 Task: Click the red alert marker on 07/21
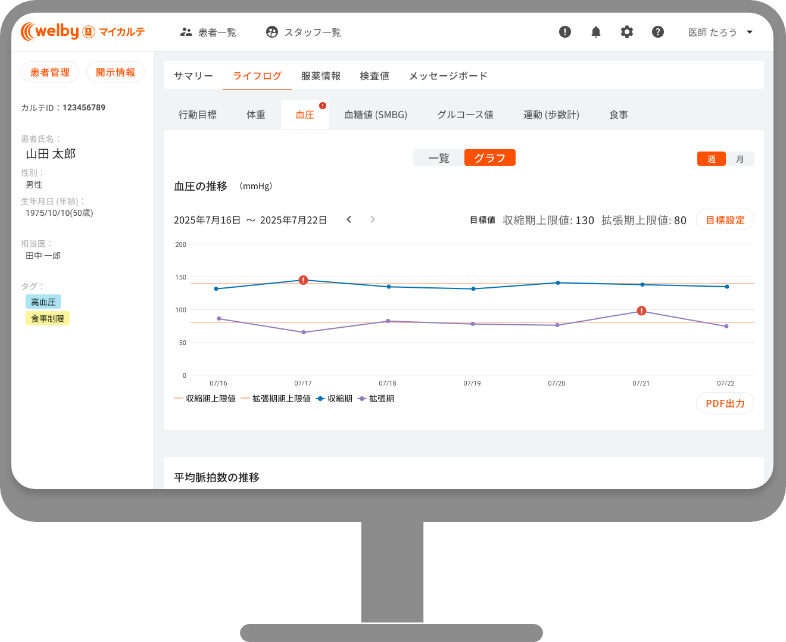point(641,311)
